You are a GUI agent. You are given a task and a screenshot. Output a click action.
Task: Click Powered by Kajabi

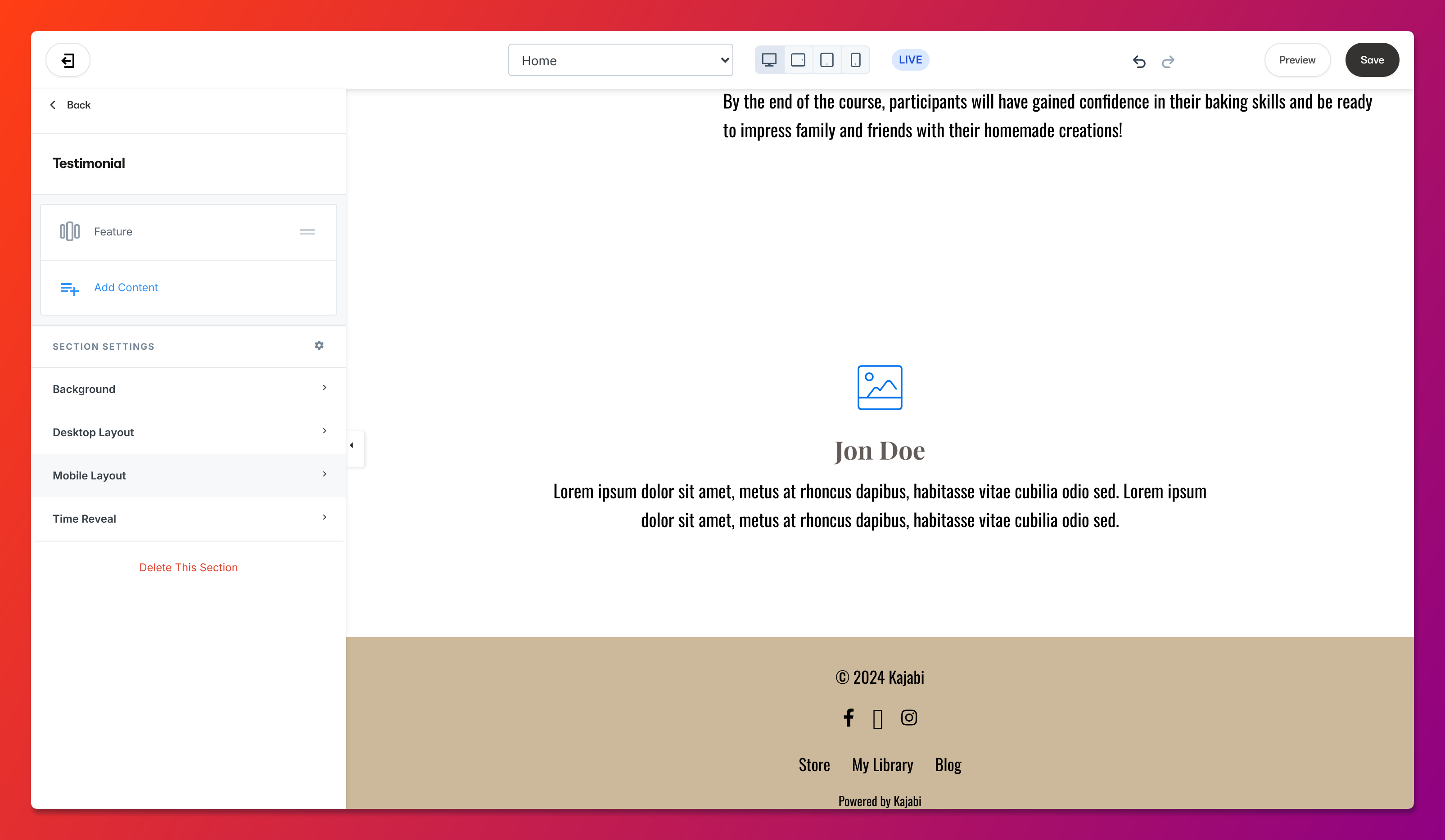pos(880,801)
